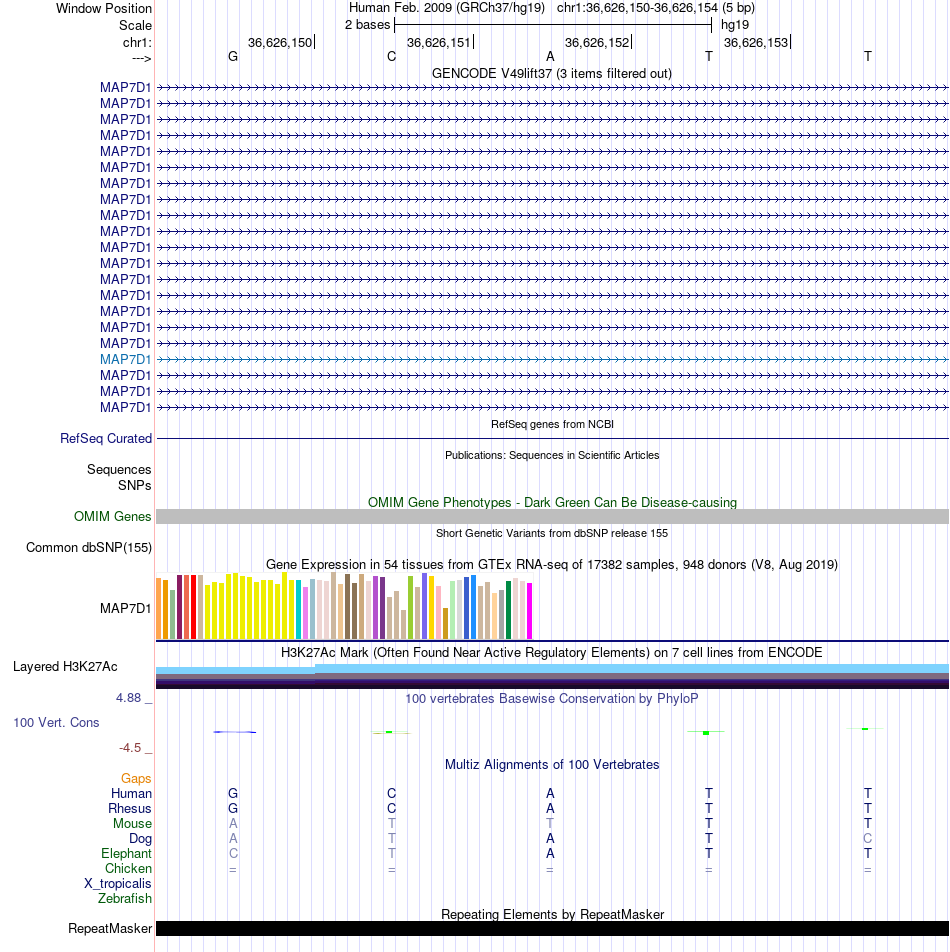950x952 pixels.
Task: Click base A in the reference sequence row
Action: click(550, 56)
